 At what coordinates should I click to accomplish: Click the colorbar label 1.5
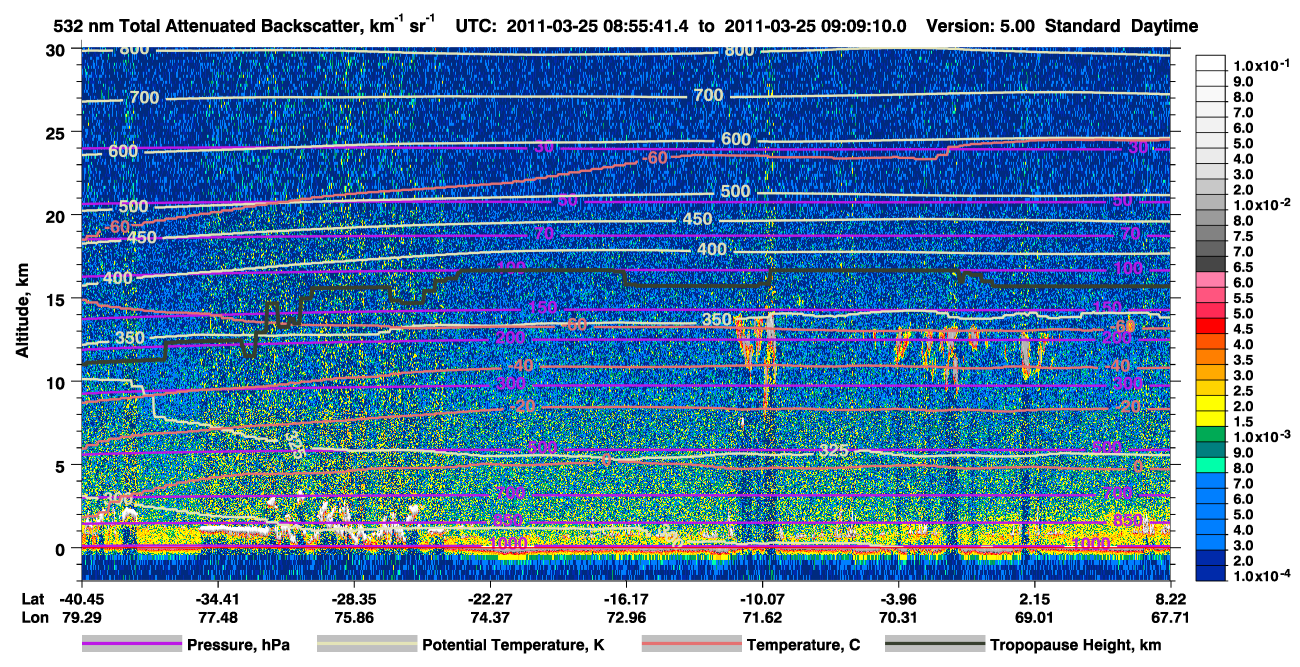(x=1242, y=422)
